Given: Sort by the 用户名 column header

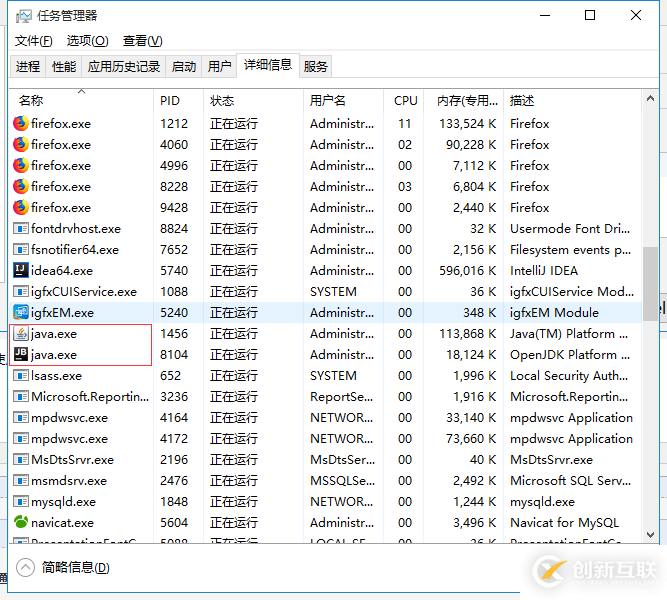Looking at the screenshot, I should click(x=343, y=100).
